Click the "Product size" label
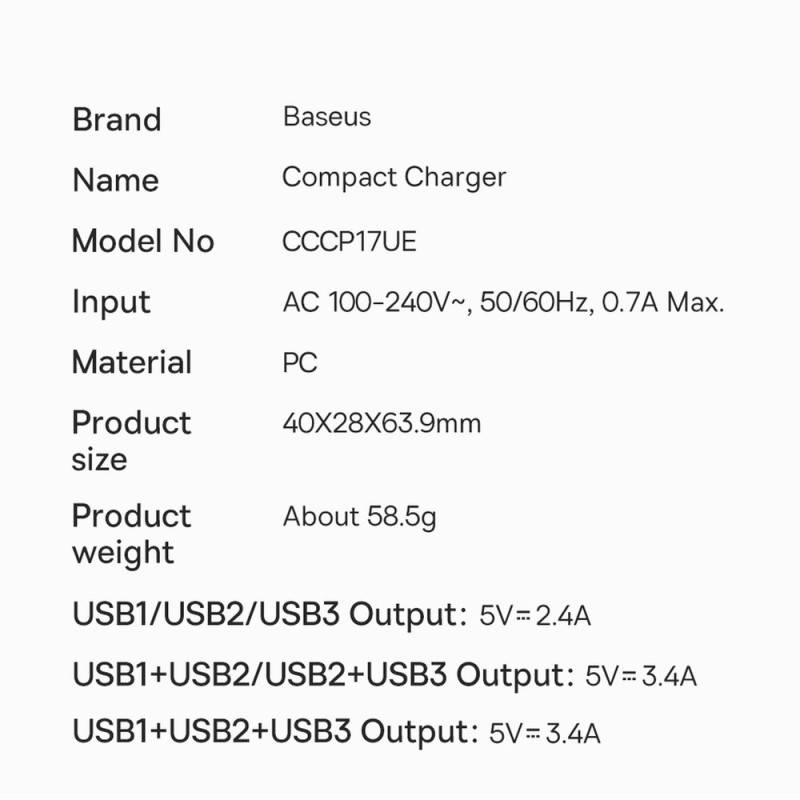Viewport: 800px width, 800px height. (131, 441)
